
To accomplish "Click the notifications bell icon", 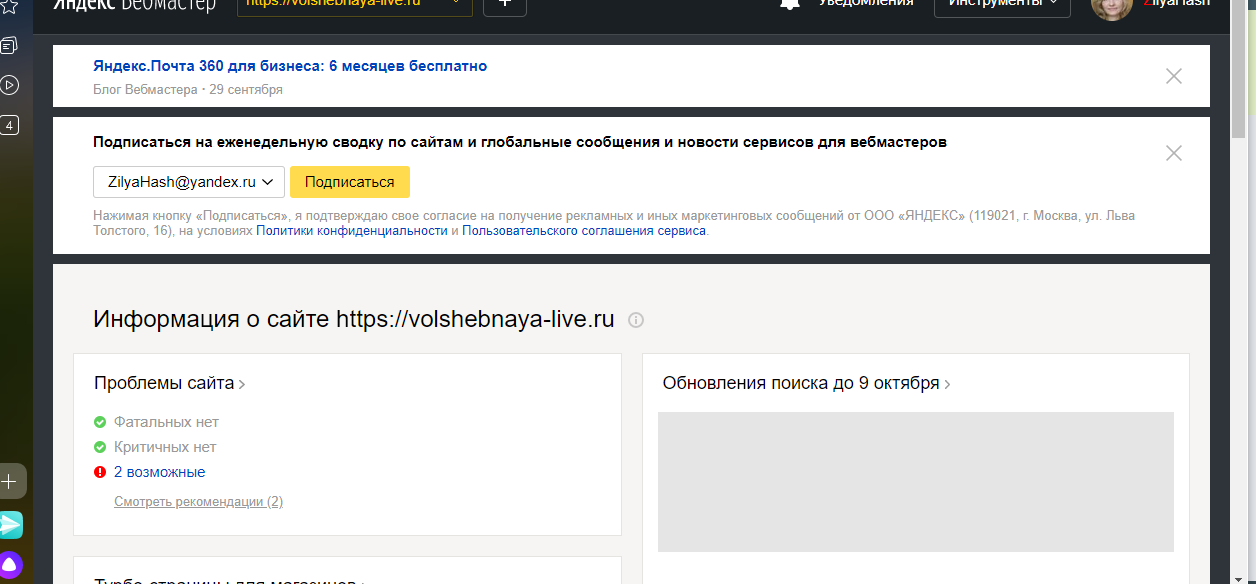I will (790, 3).
